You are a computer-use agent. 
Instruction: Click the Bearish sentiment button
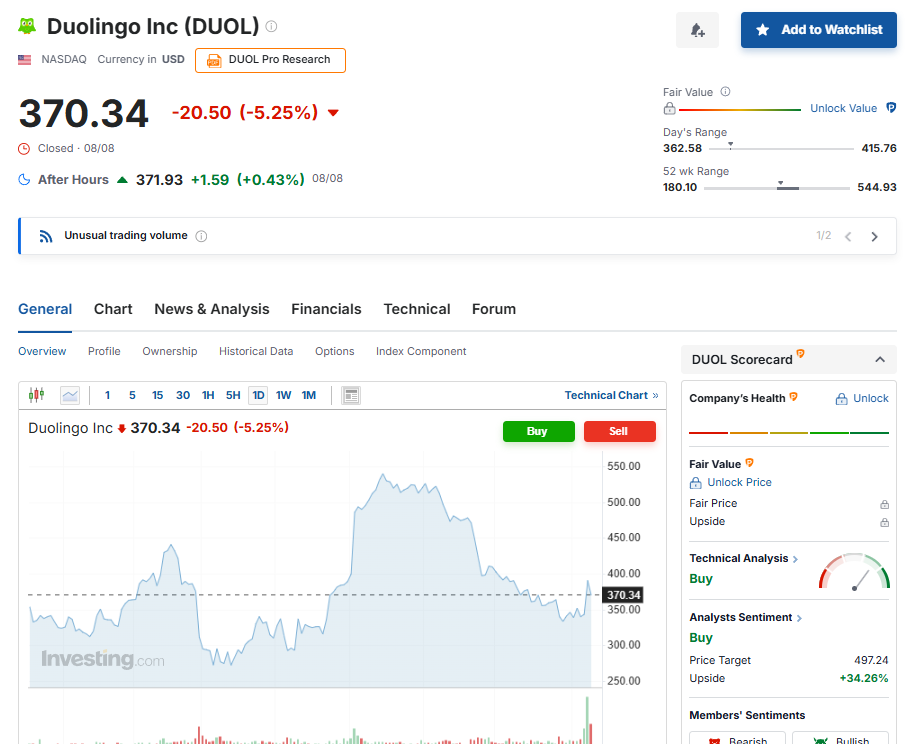click(737, 738)
